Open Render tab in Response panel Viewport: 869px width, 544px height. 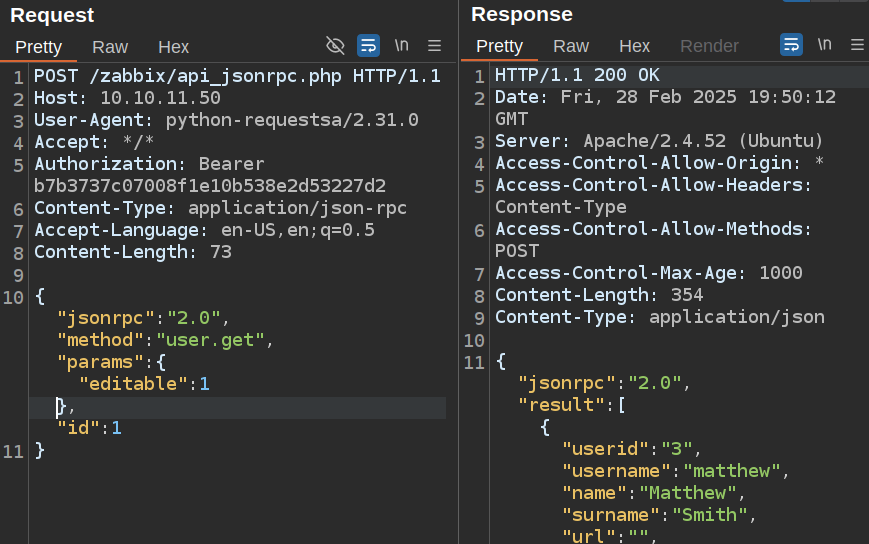[709, 46]
